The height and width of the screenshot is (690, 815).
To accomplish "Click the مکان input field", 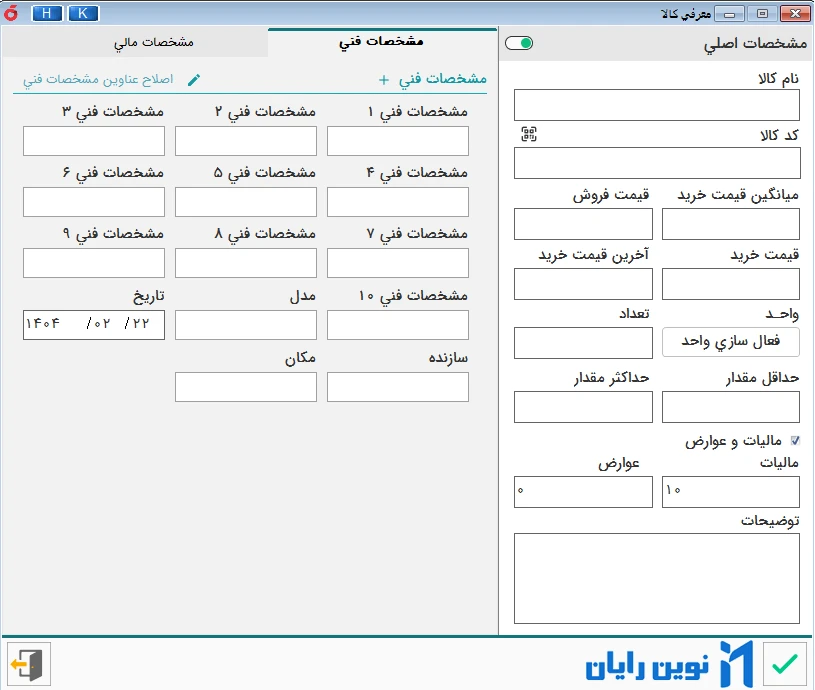I will (246, 387).
